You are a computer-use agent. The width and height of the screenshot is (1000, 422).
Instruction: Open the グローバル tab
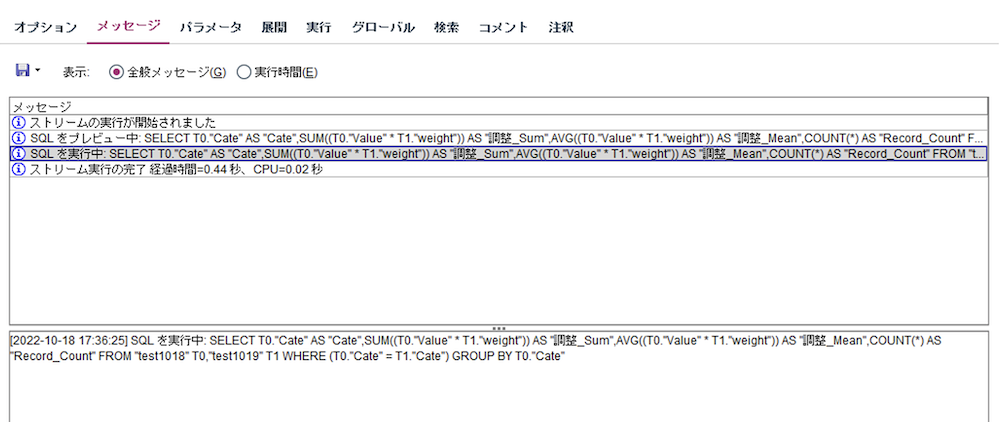click(x=383, y=27)
